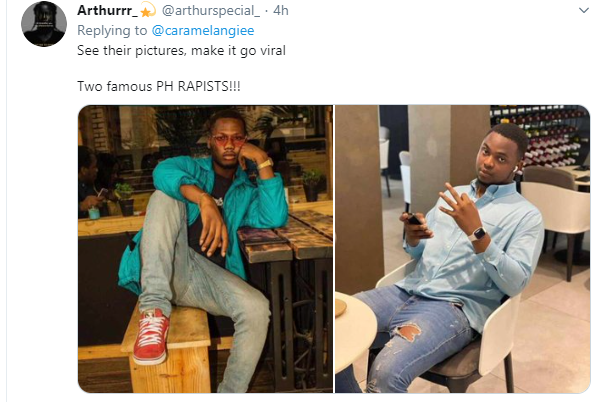This screenshot has width=605, height=402.
Task: Enlarge the right attached photo
Action: click(463, 248)
